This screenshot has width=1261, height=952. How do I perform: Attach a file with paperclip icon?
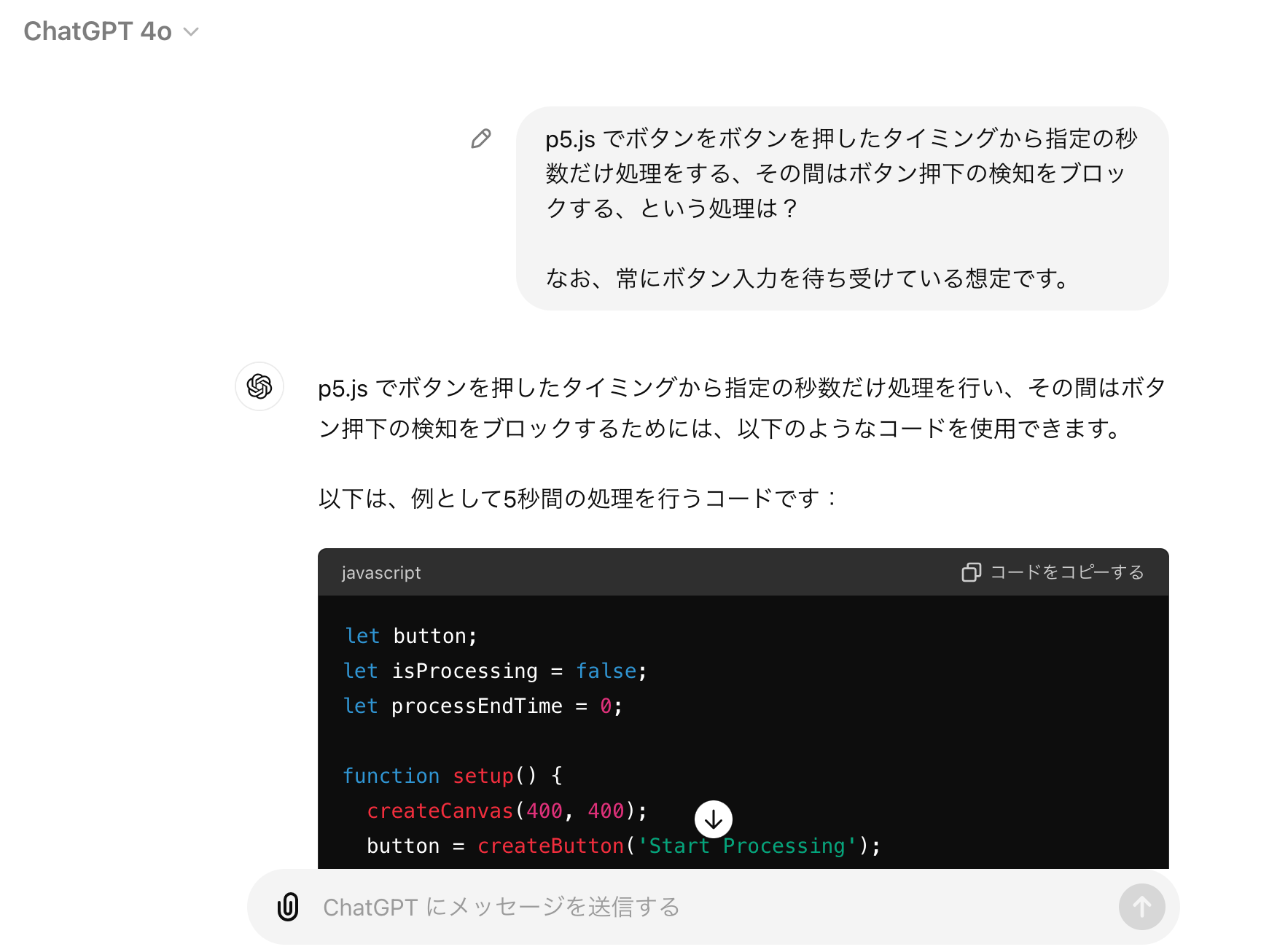[x=288, y=907]
